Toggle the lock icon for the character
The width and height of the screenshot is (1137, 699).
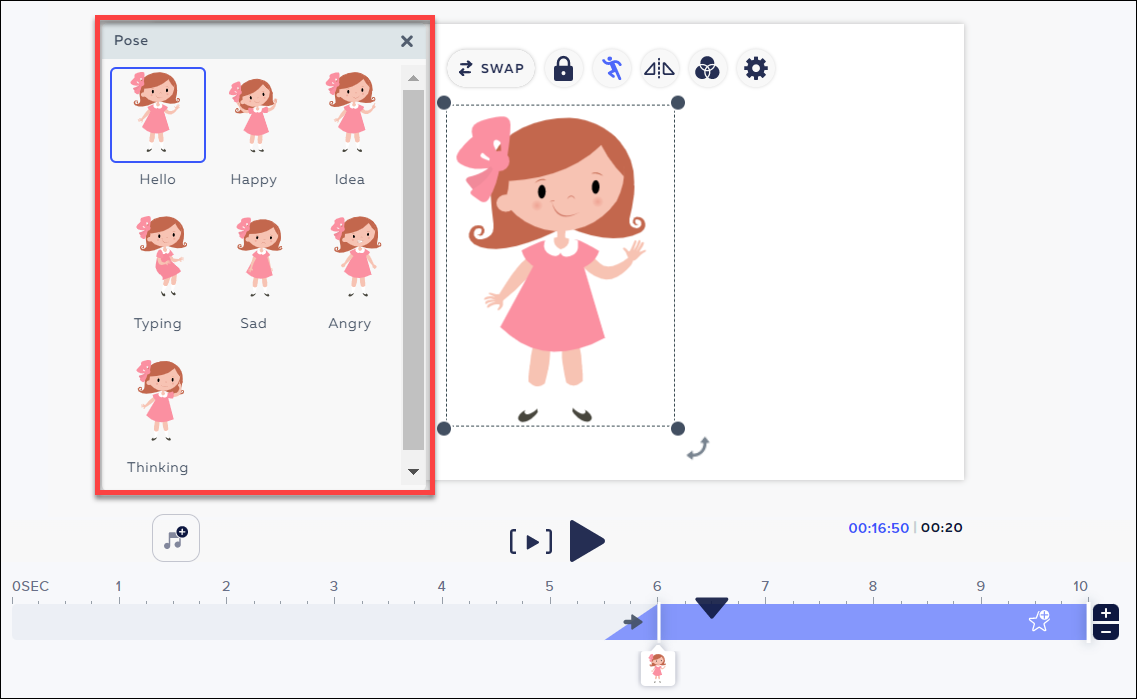pyautogui.click(x=563, y=68)
